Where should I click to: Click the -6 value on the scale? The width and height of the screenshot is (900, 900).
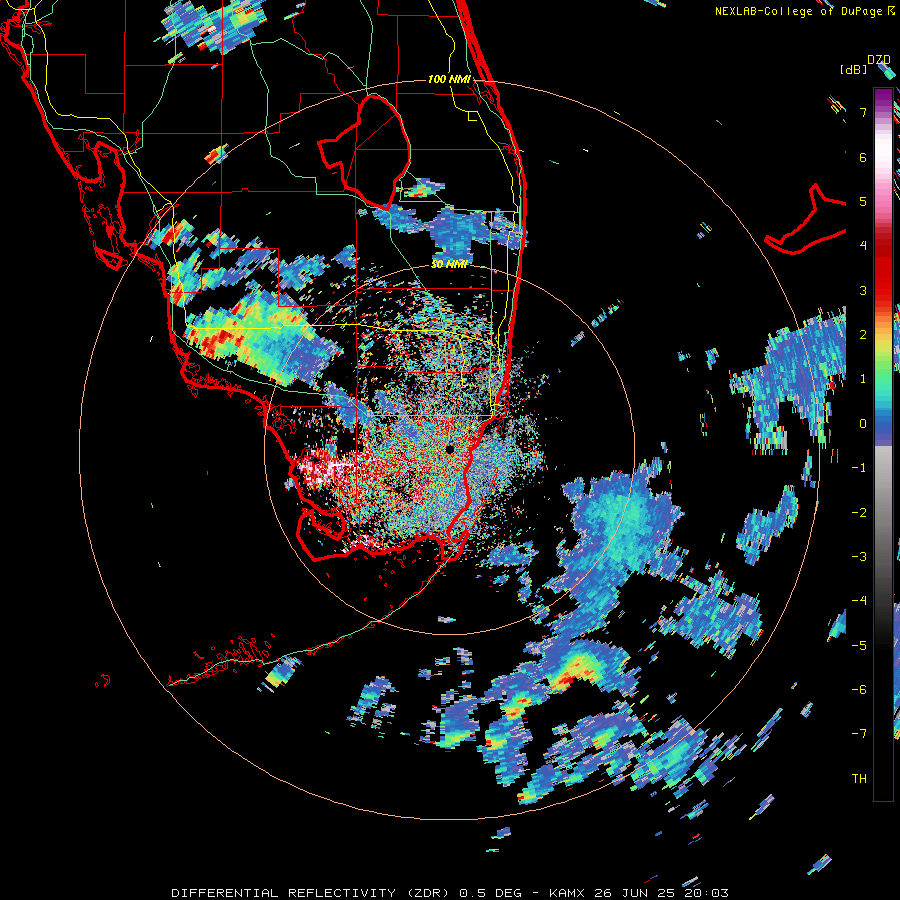pos(859,690)
